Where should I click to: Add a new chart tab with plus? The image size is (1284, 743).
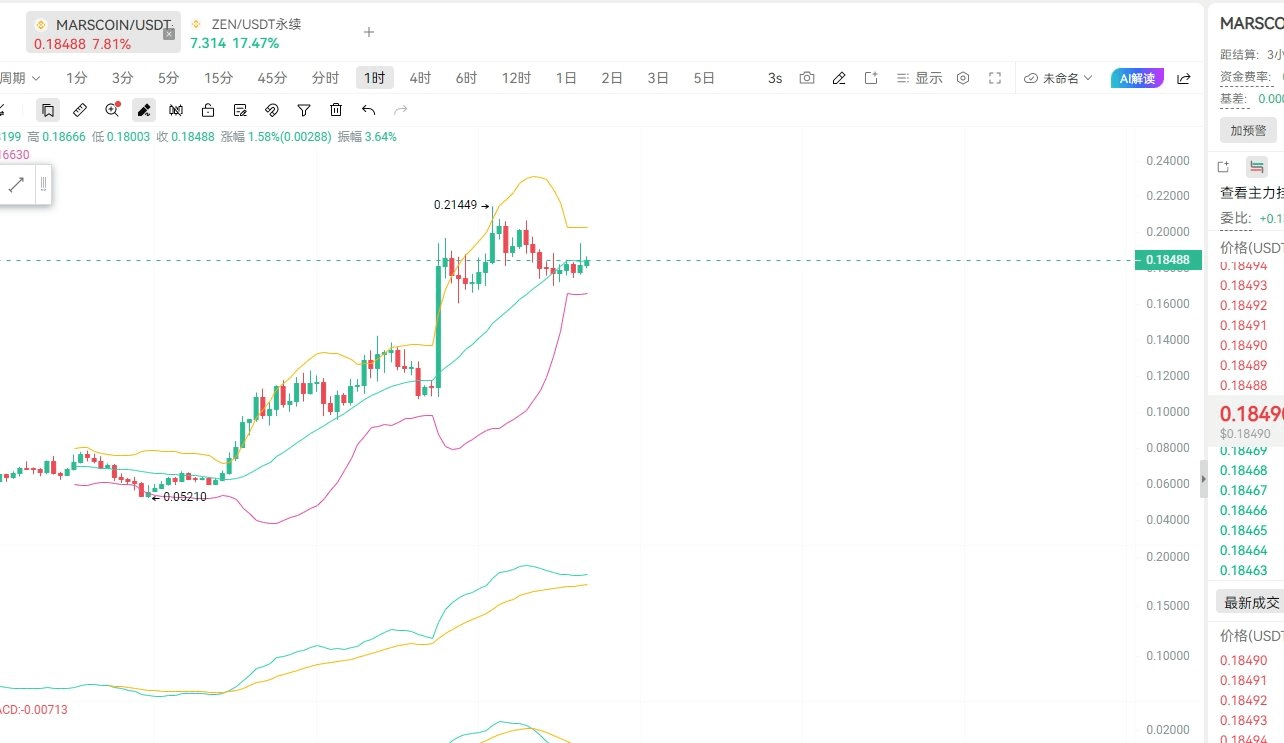369,32
